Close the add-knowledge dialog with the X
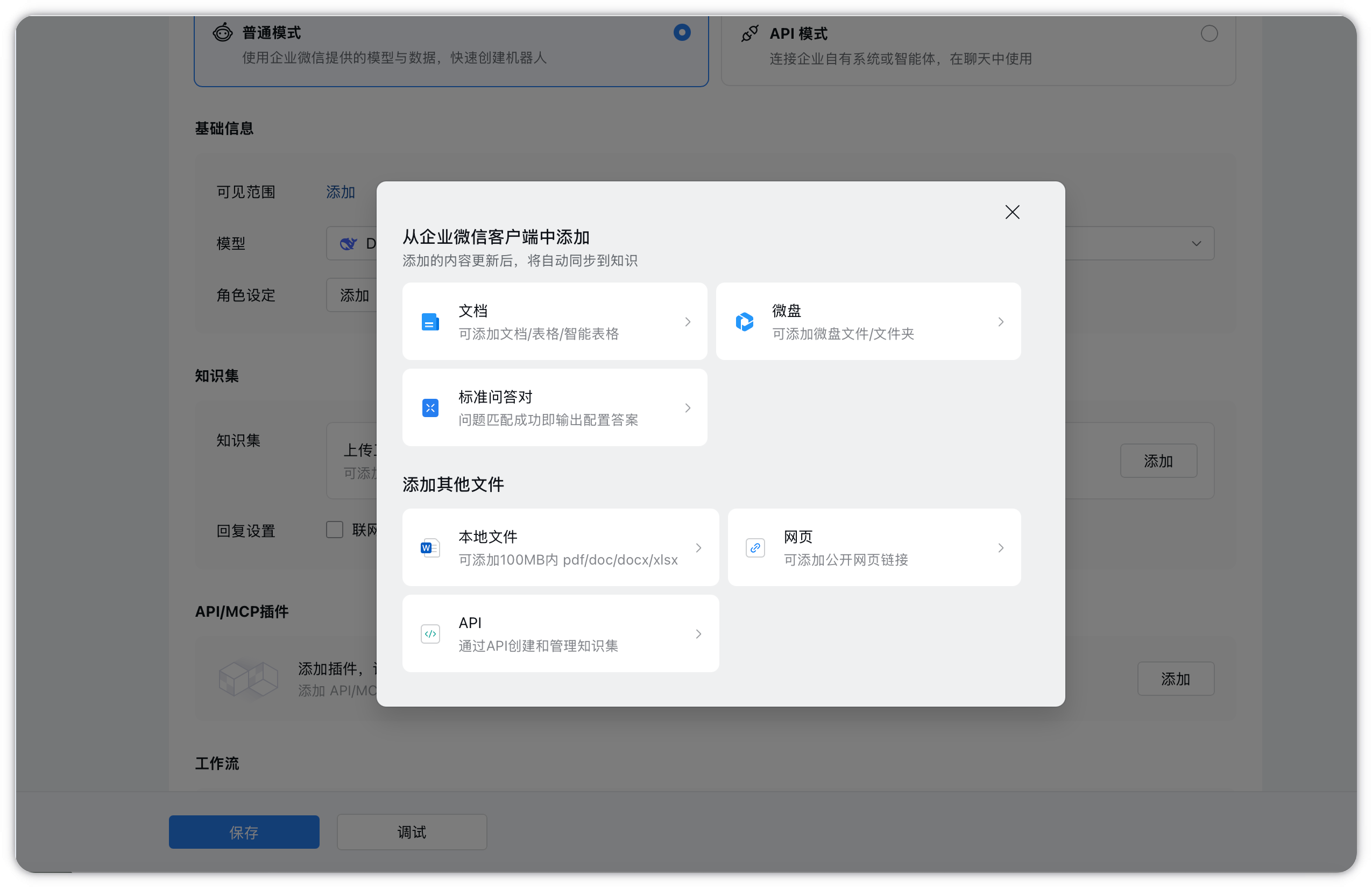 point(1012,212)
